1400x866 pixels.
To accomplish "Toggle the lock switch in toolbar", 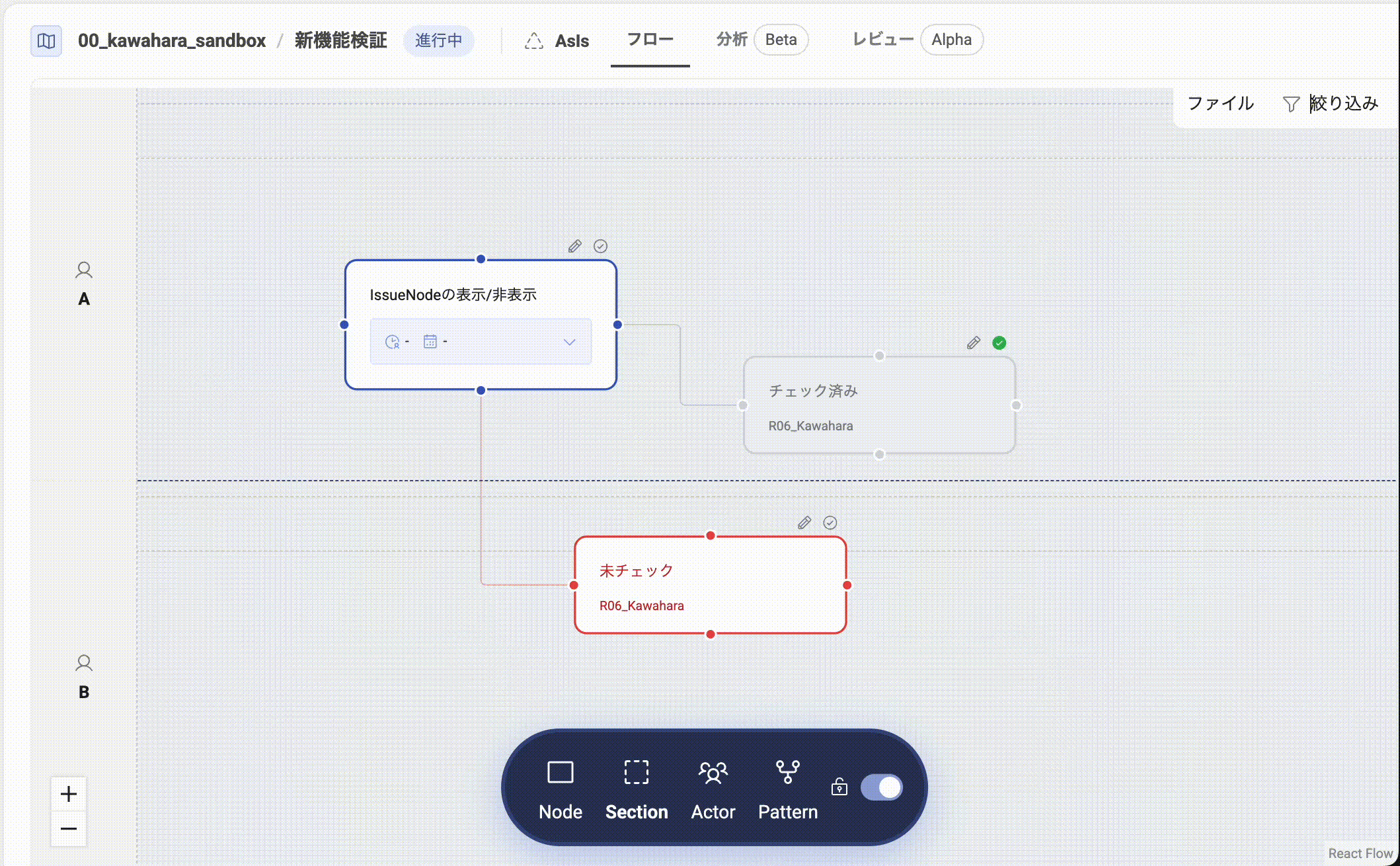I will [882, 787].
